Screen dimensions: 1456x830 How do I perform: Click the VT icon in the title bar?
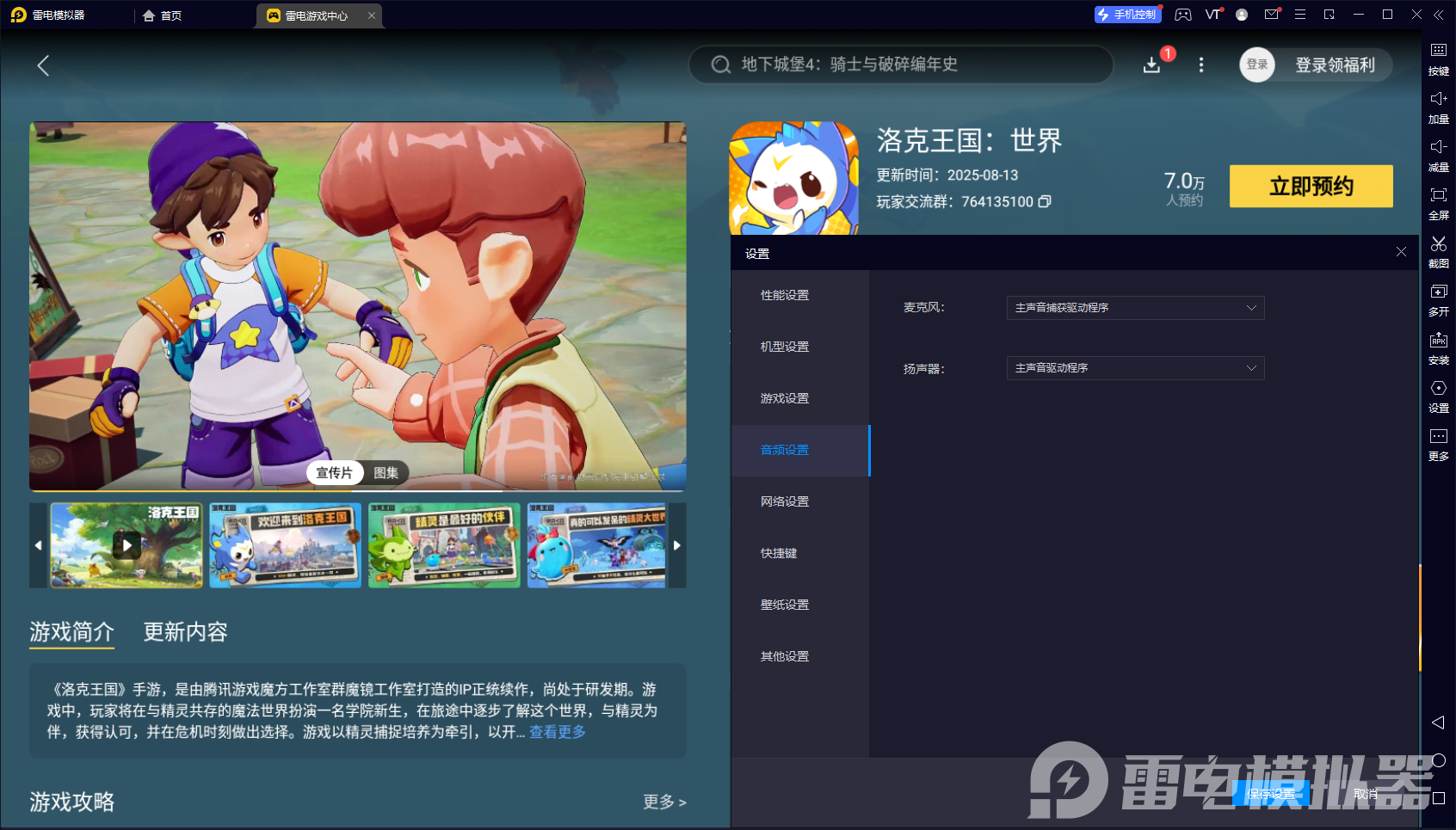(x=1212, y=15)
